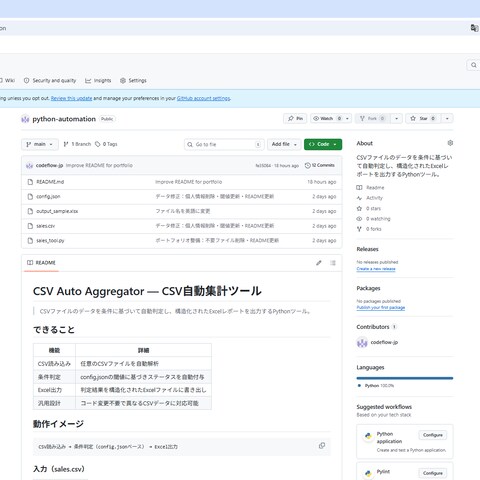Open the About settings gear icon
The image size is (480, 480).
click(450, 143)
